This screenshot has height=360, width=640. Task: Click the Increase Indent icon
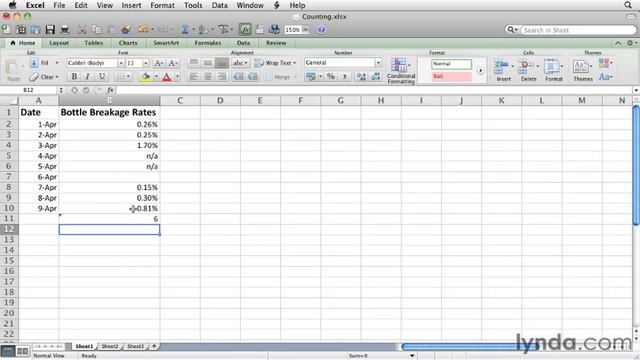pyautogui.click(x=253, y=76)
